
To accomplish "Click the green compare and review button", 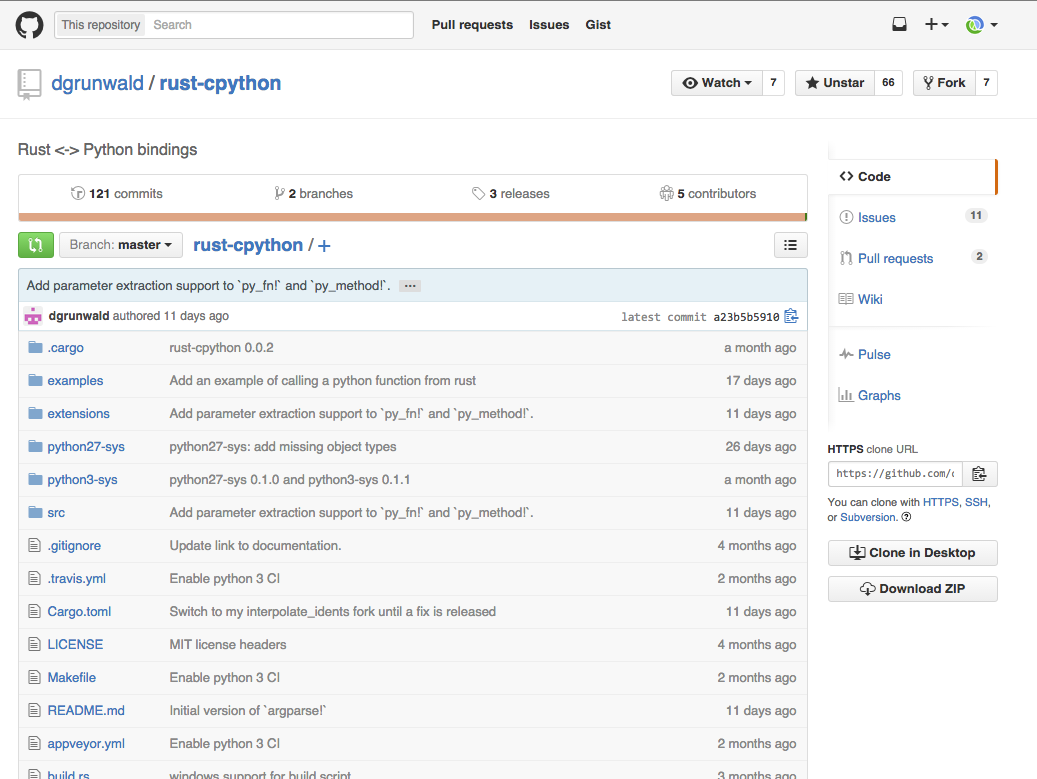I will click(36, 245).
